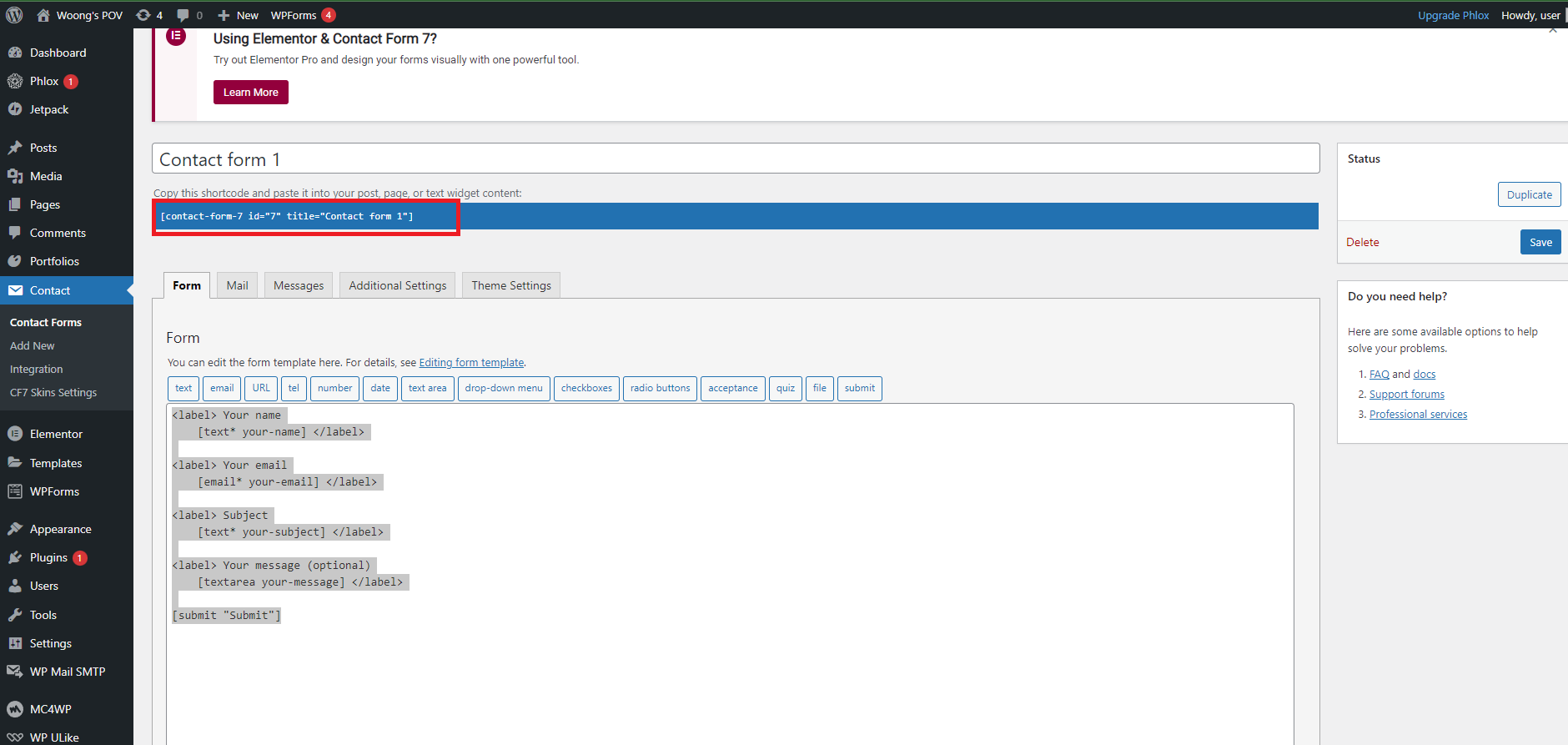The image size is (1568, 745).
Task: Insert a quiz tag
Action: coord(786,388)
